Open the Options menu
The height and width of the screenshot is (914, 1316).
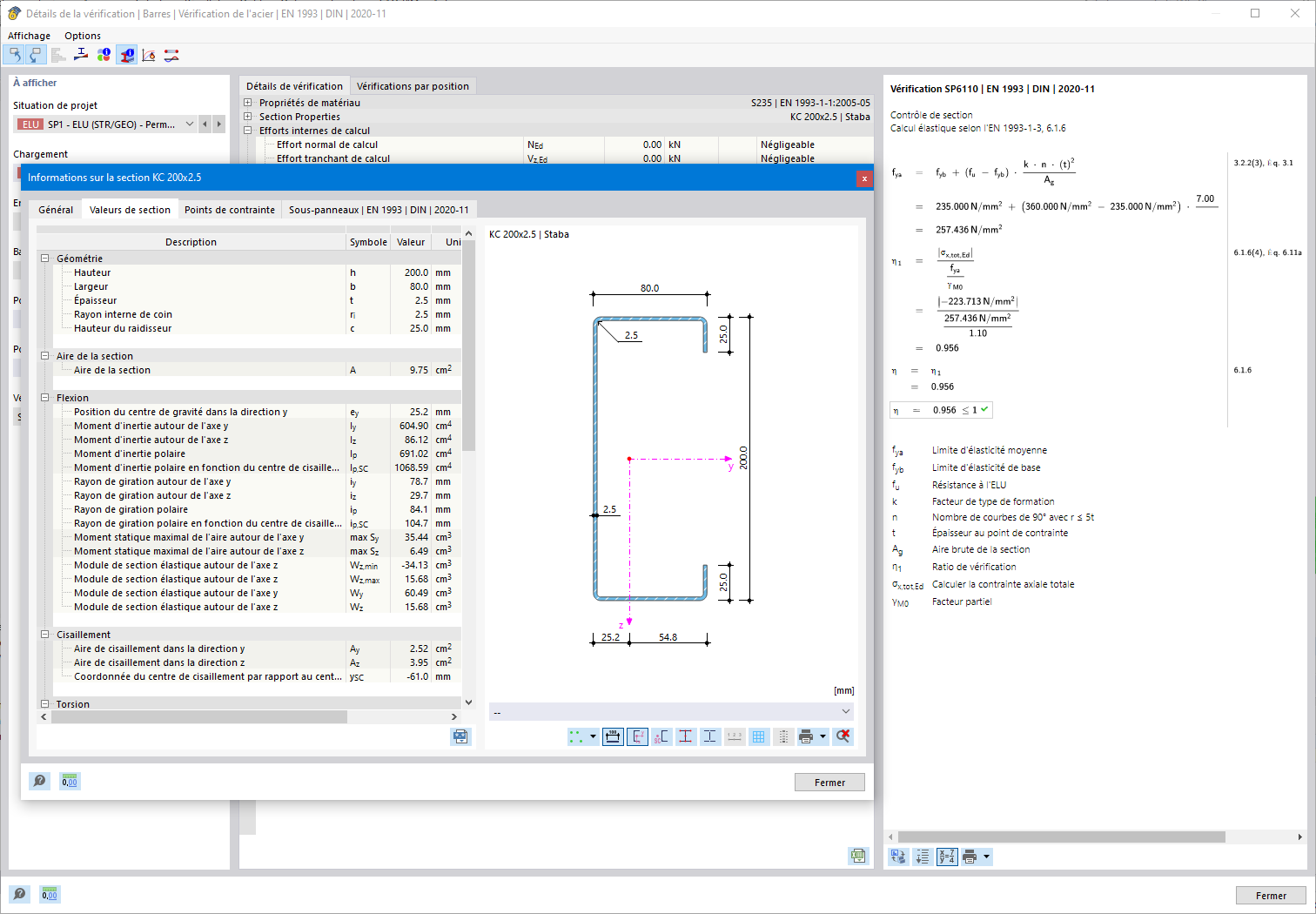(x=83, y=36)
